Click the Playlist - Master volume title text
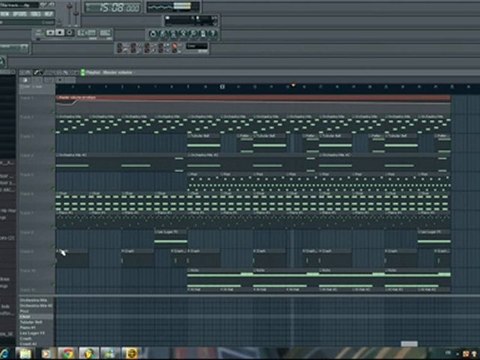This screenshot has width=480, height=360. point(109,72)
